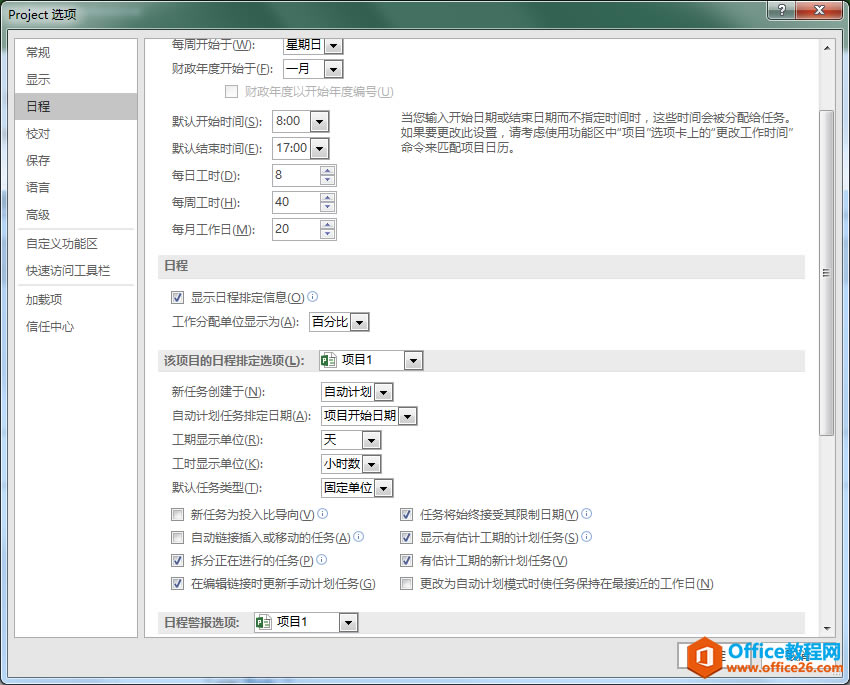
Task: Click the Help question mark on the title bar
Action: (780, 11)
